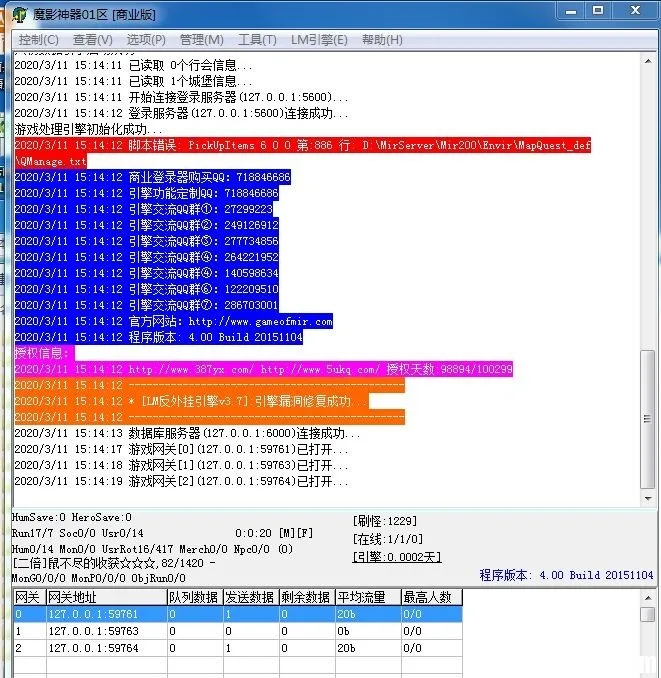Click the 游戏网关[0] 已打开 log line
The width and height of the screenshot is (661, 678).
click(x=181, y=449)
